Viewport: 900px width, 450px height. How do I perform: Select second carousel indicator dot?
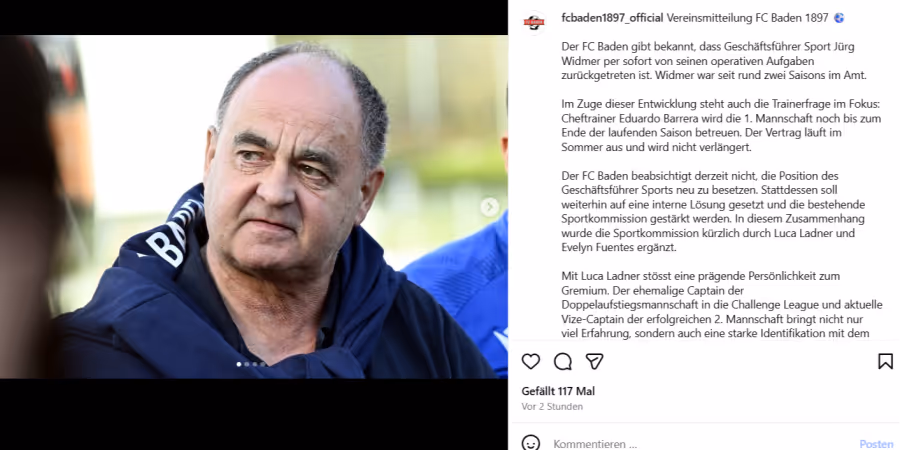coord(247,364)
